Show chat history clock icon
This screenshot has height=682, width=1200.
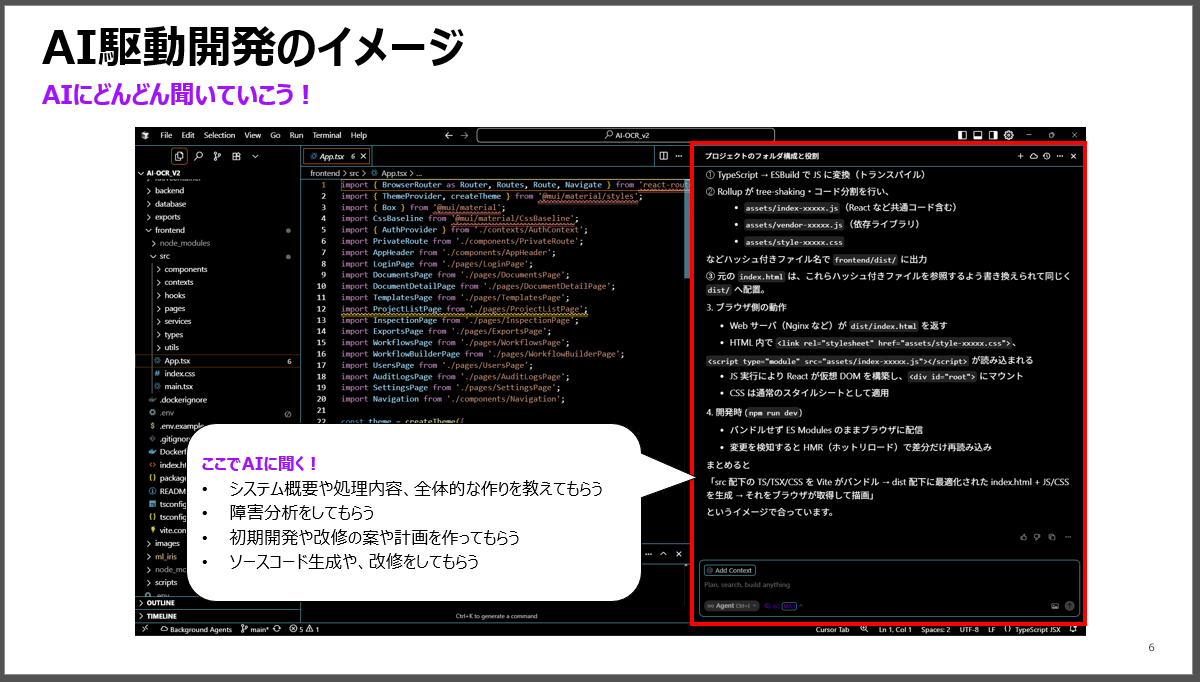1046,156
